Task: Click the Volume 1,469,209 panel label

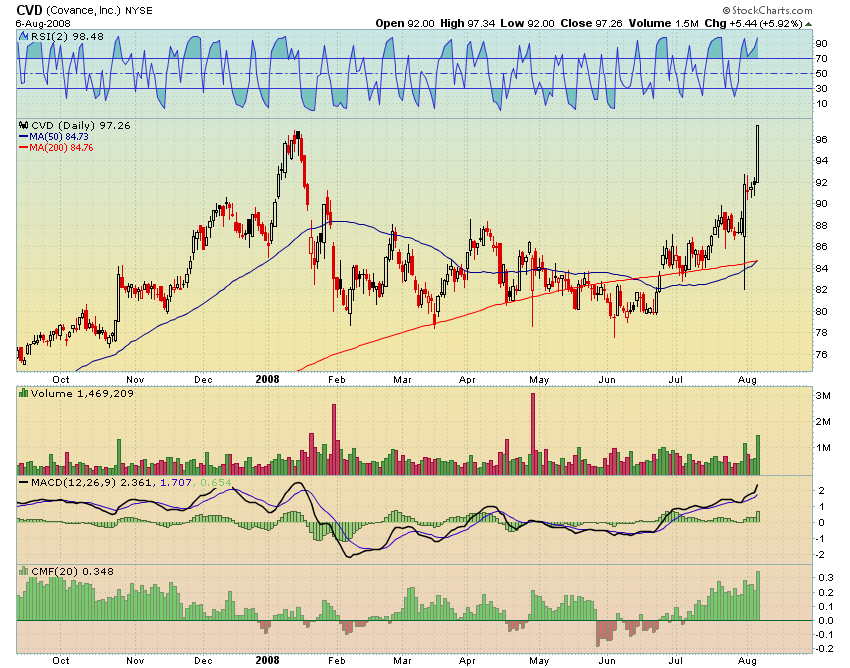Action: [x=82, y=393]
